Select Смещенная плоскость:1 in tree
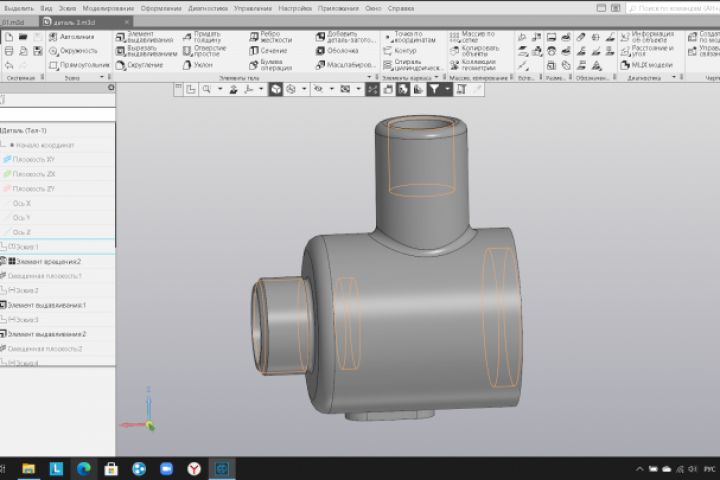 coord(44,276)
